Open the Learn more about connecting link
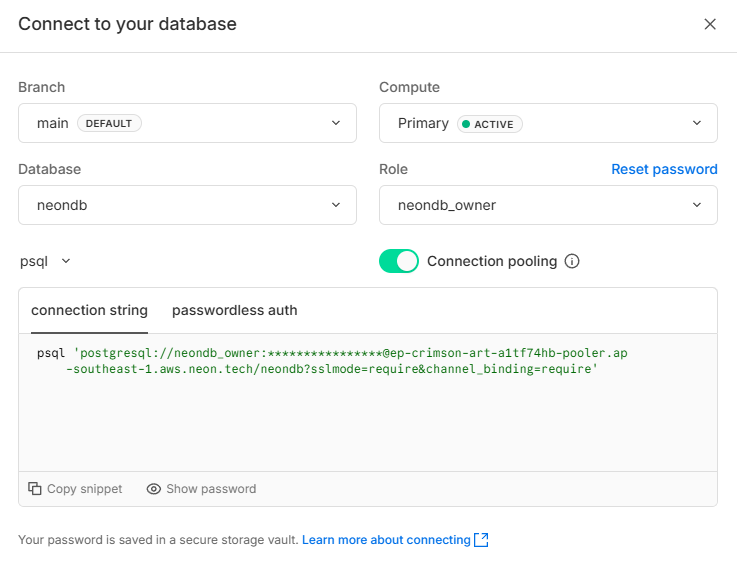 (x=386, y=540)
